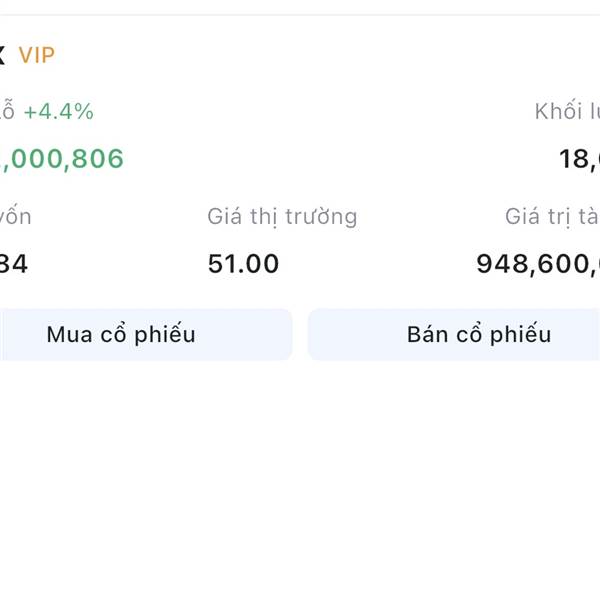Click the stock ticker next to VIP
The height and width of the screenshot is (600, 600).
tap(3, 55)
